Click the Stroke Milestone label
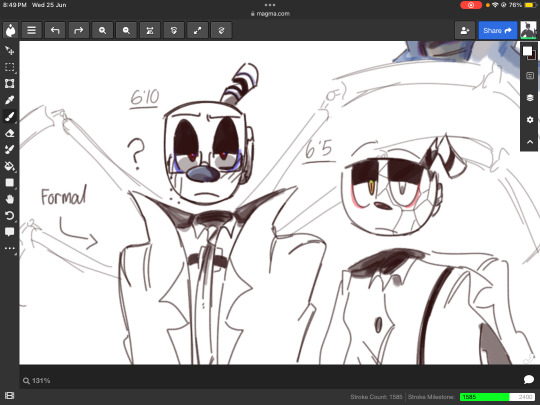 431,397
